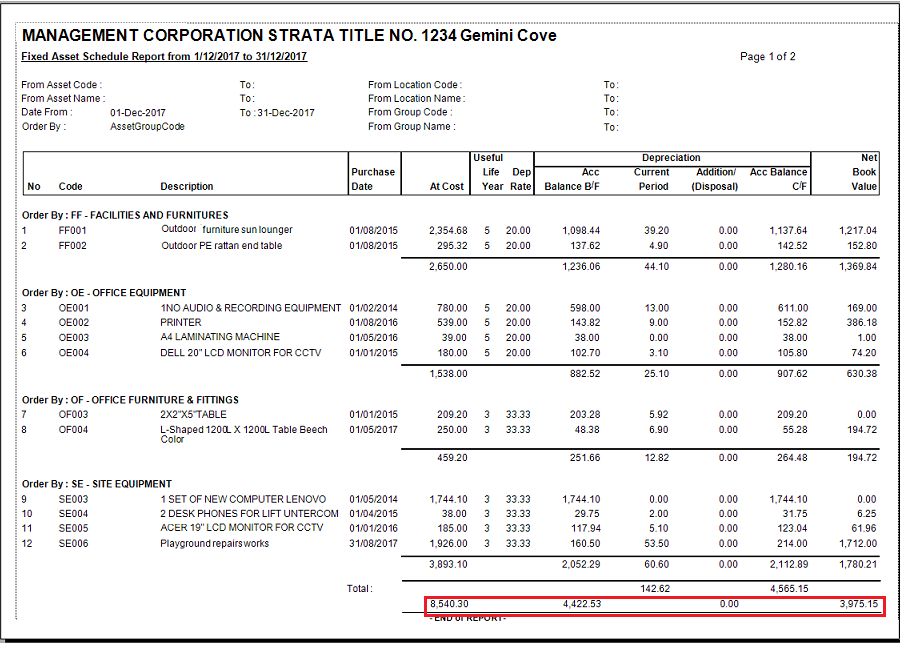The image size is (911, 653).
Task: Click the grand total at cost 8,540.30
Action: pyautogui.click(x=448, y=604)
